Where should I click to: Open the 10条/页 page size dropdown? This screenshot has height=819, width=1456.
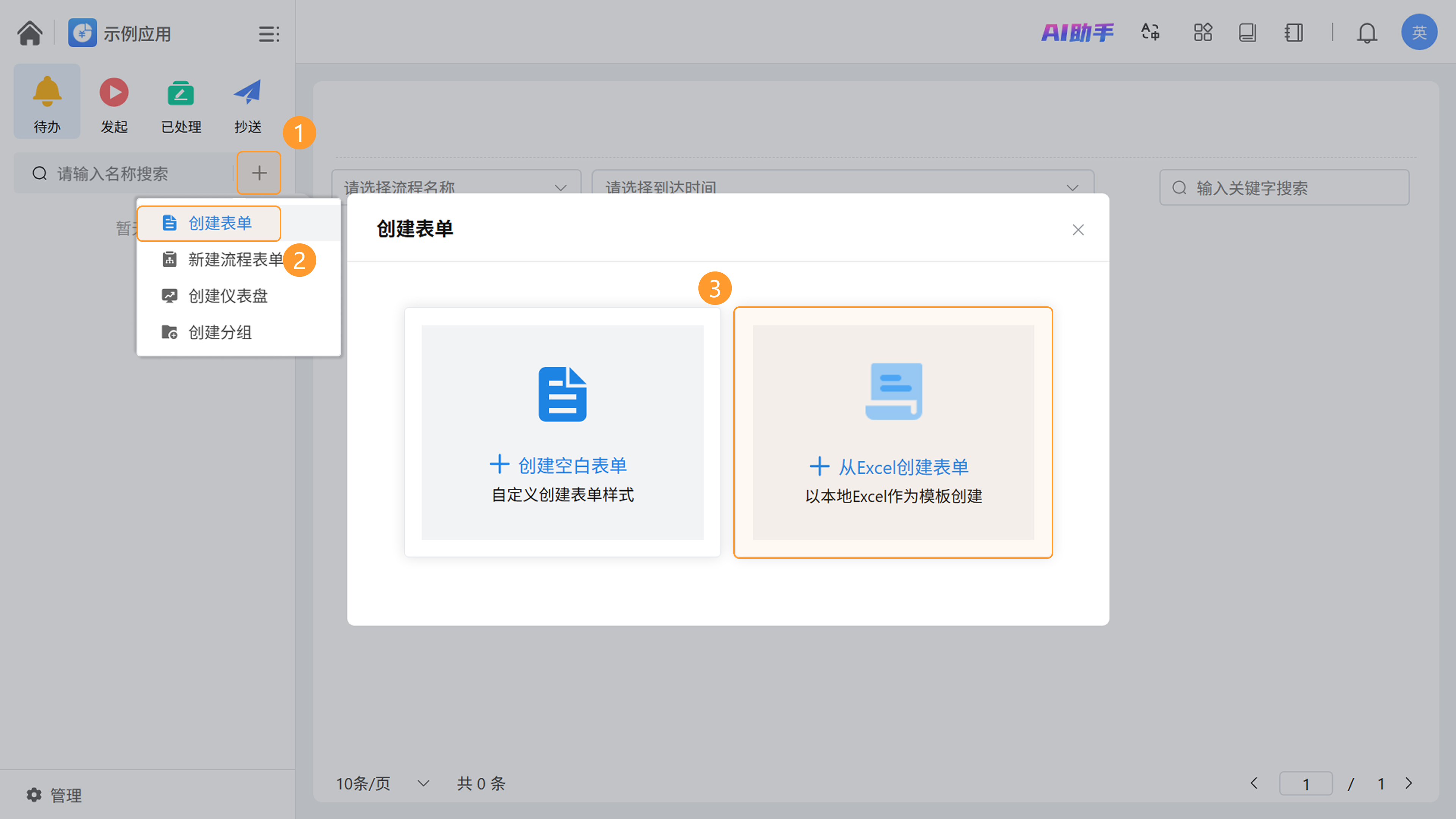pos(382,783)
